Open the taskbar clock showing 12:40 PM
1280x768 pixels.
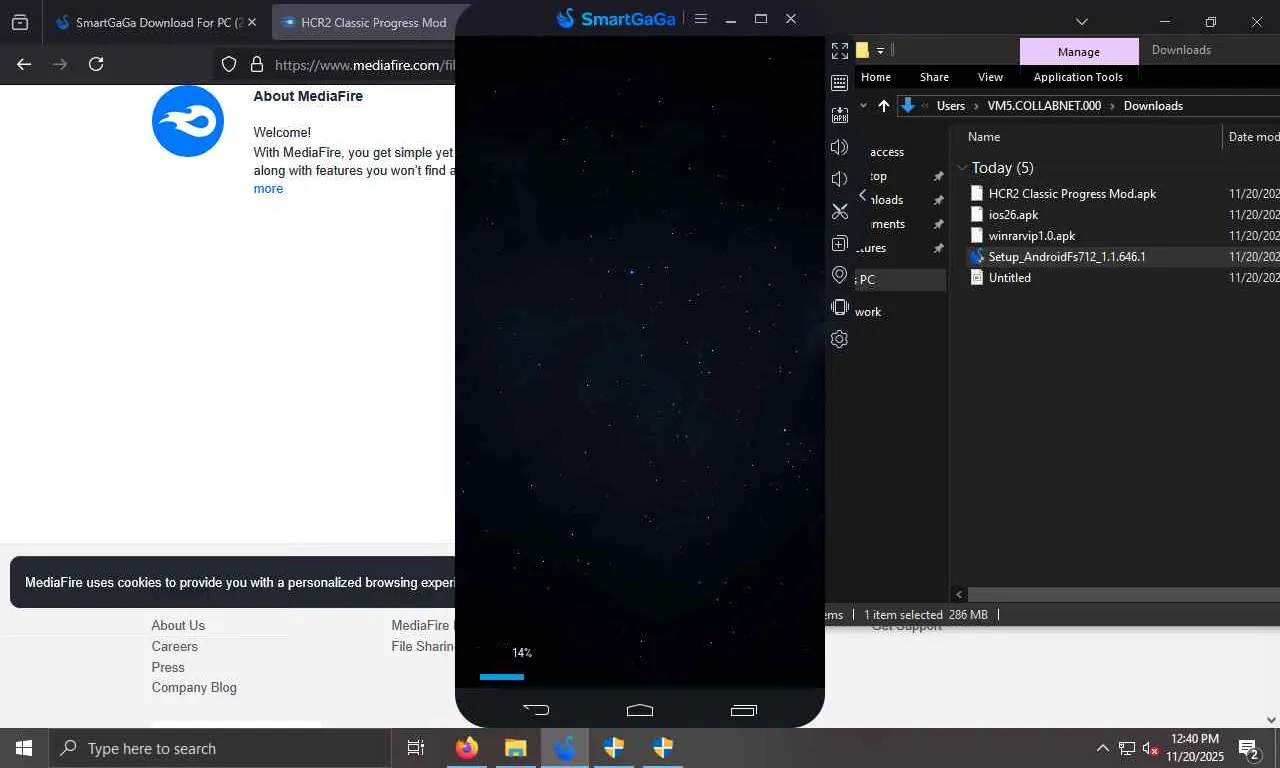pos(1194,748)
